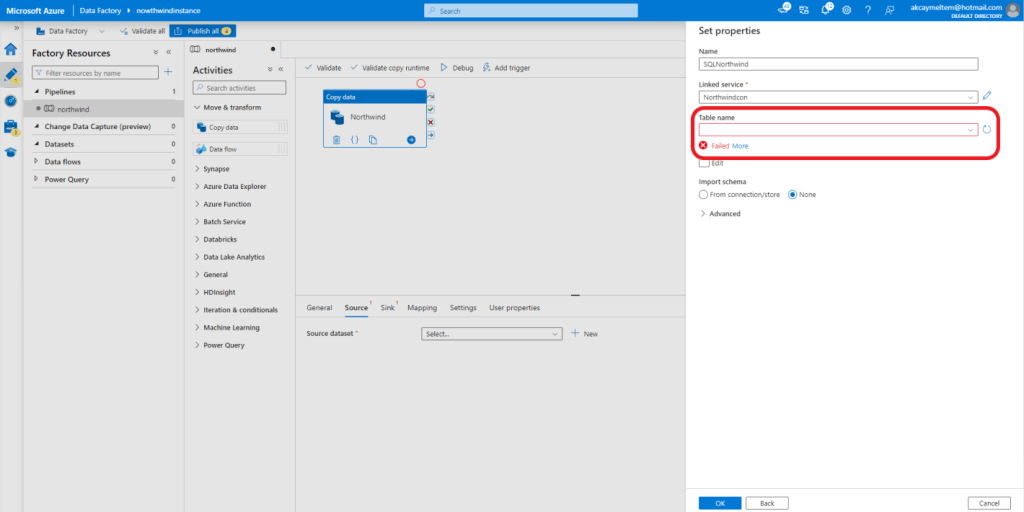Click the More link beside Failed
The height and width of the screenshot is (512, 1024).
click(740, 146)
